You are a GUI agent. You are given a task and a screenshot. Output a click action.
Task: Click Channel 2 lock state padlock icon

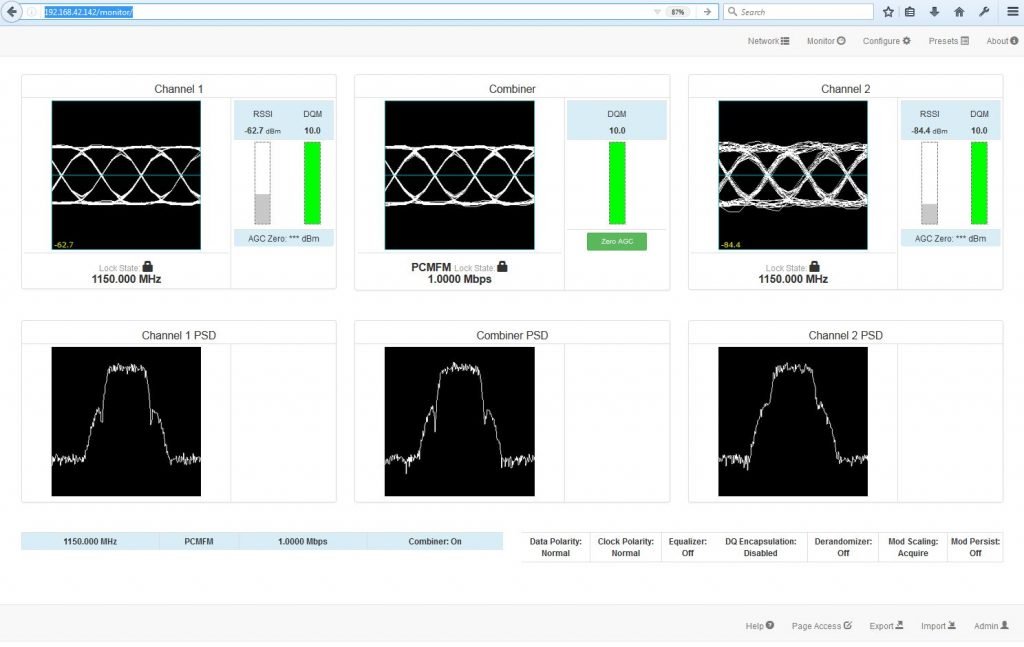click(814, 266)
